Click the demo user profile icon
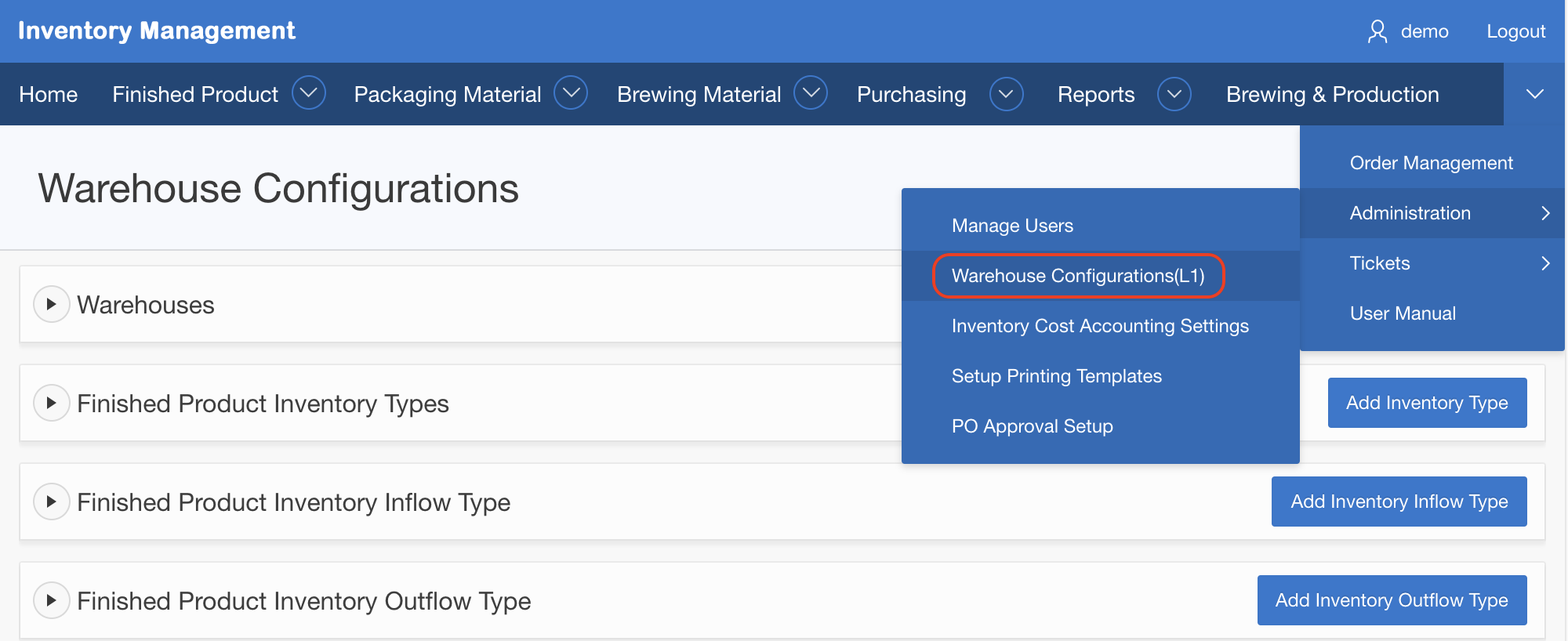 1377,31
